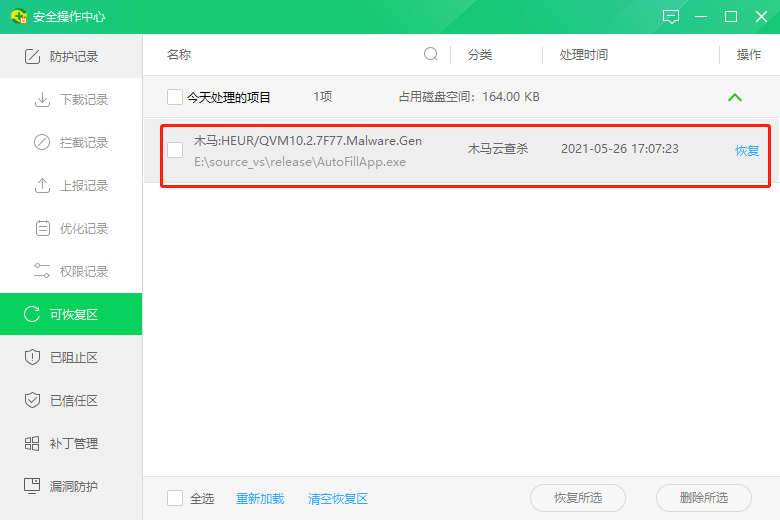
Task: Click the 漏洞防护 monitor icon
Action: tap(32, 486)
